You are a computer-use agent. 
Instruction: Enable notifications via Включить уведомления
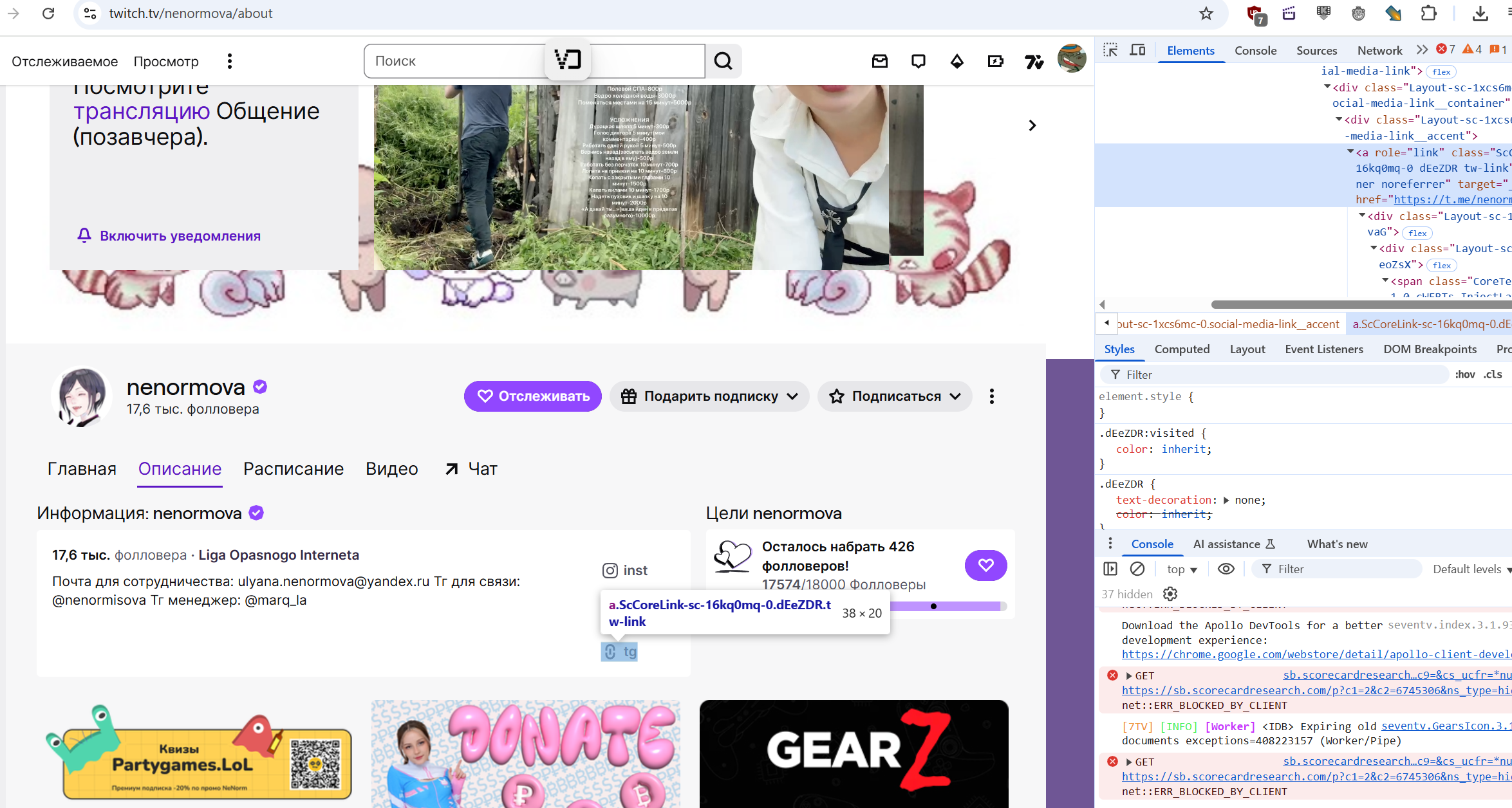169,235
